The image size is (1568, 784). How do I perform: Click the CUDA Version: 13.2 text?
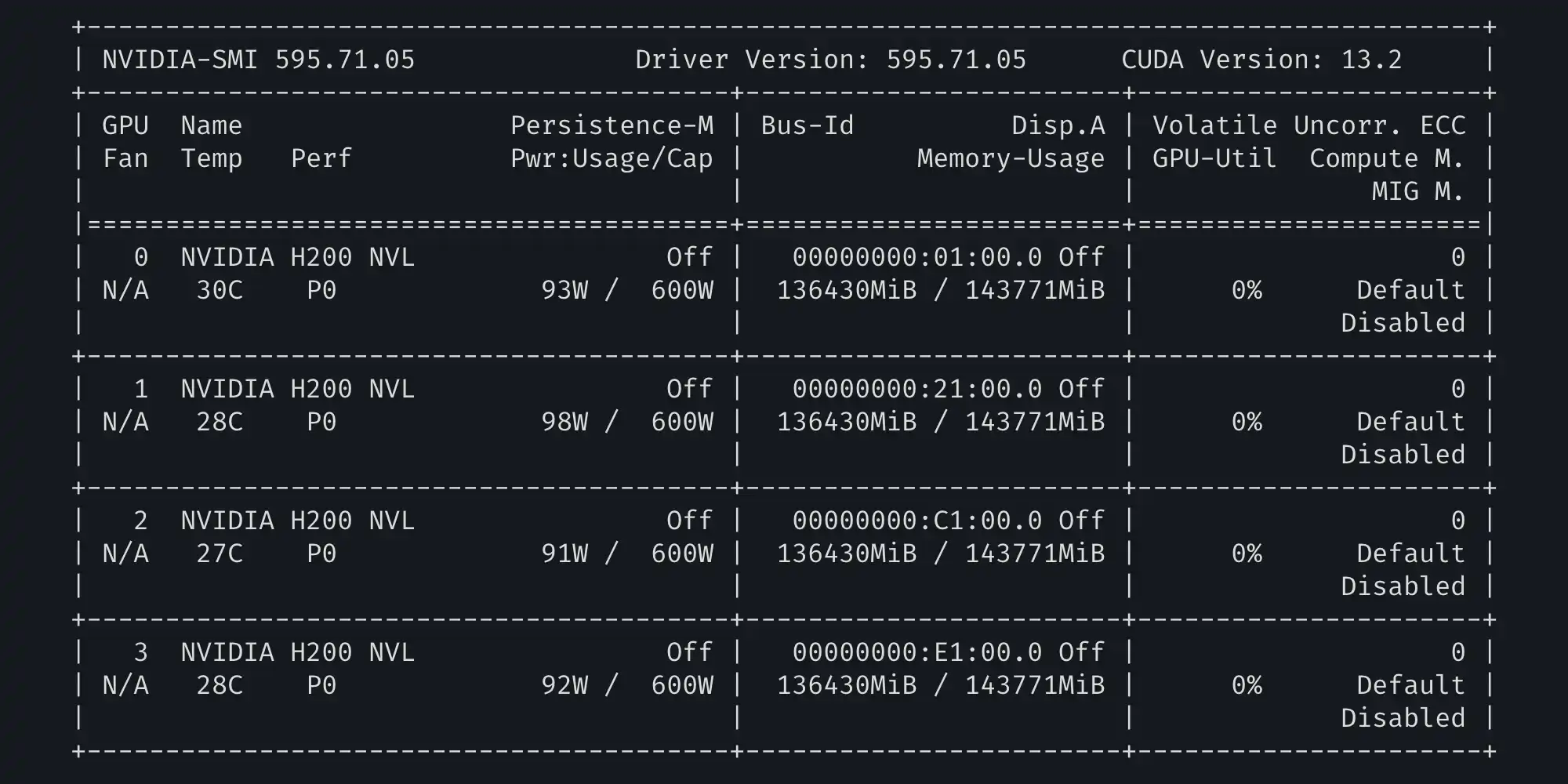tap(1261, 60)
